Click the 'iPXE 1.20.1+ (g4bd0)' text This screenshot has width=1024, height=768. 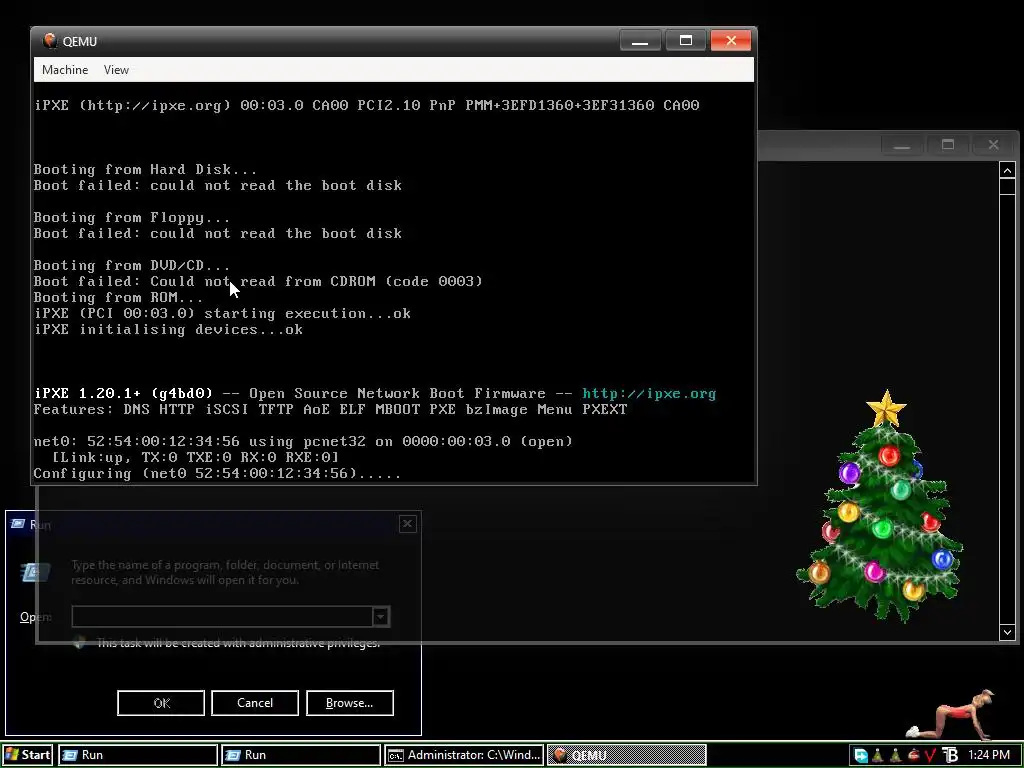pos(123,394)
